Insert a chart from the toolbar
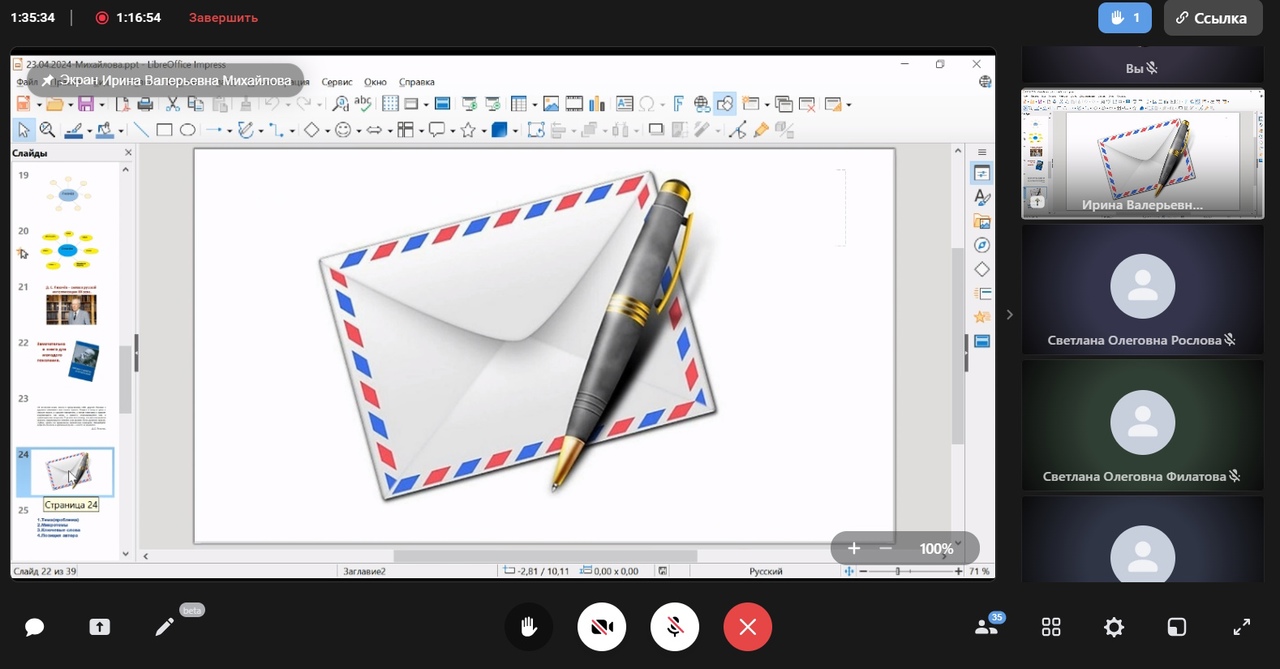 click(597, 104)
